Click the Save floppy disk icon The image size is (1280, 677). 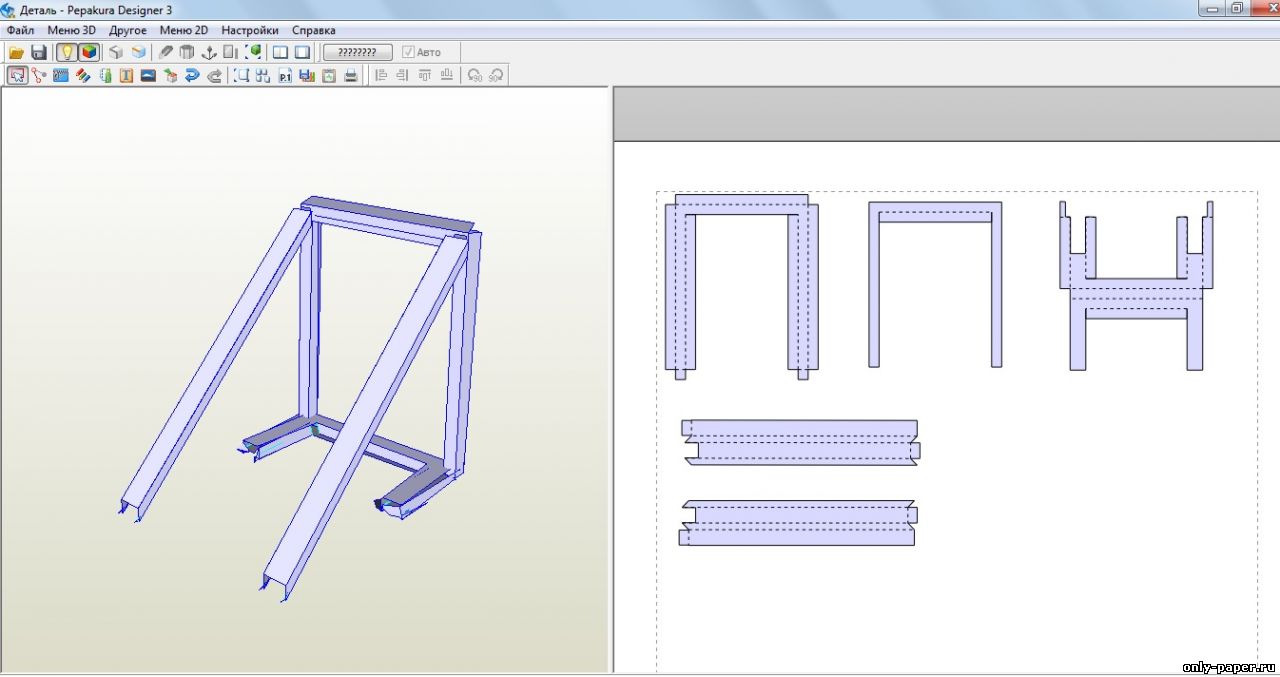coord(39,52)
